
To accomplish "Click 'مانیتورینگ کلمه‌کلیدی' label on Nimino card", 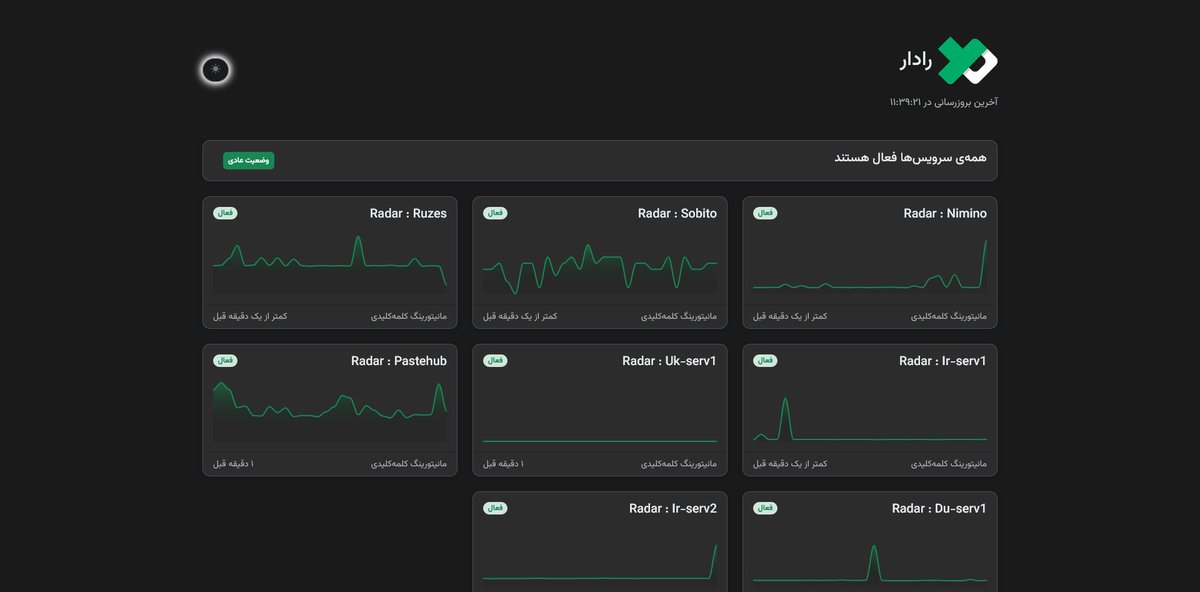I will (x=949, y=316).
